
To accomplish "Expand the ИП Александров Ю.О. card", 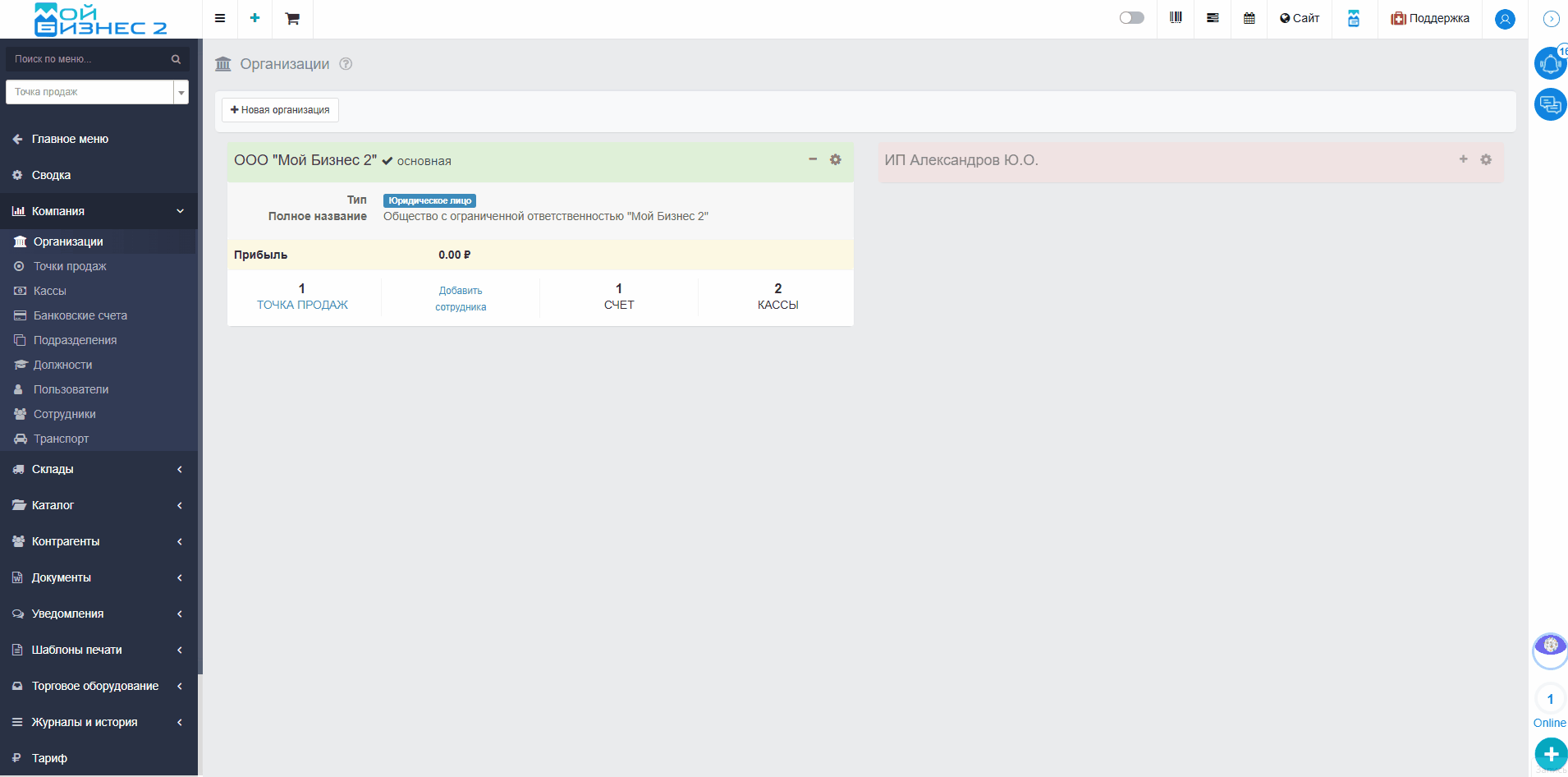I will coord(1463,159).
